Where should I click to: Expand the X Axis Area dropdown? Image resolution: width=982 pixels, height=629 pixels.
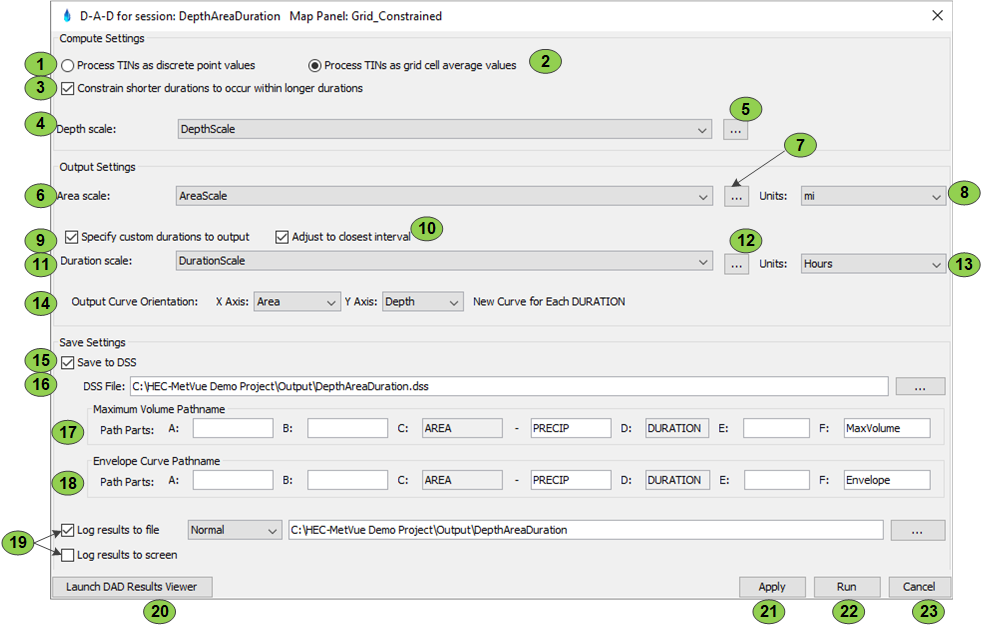pyautogui.click(x=331, y=302)
